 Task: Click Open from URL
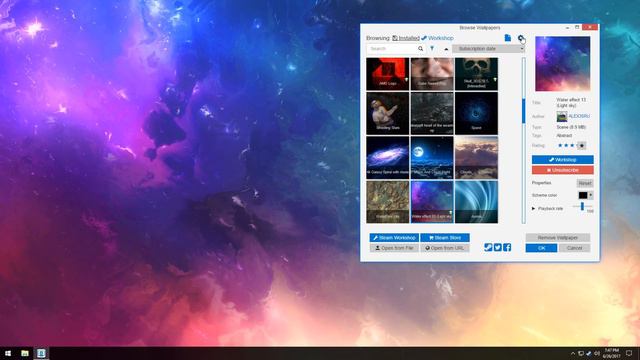pos(445,248)
